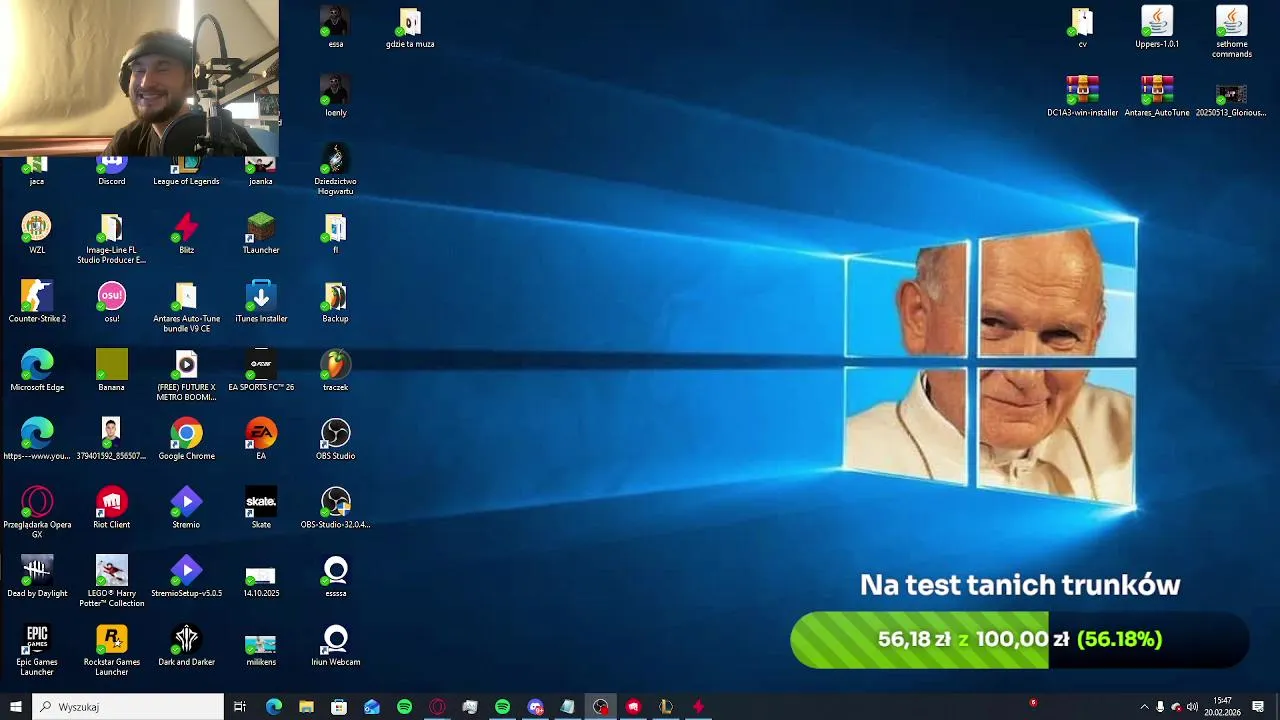Select the 'fl' desktop file
This screenshot has width=1280, height=720.
coord(335,233)
